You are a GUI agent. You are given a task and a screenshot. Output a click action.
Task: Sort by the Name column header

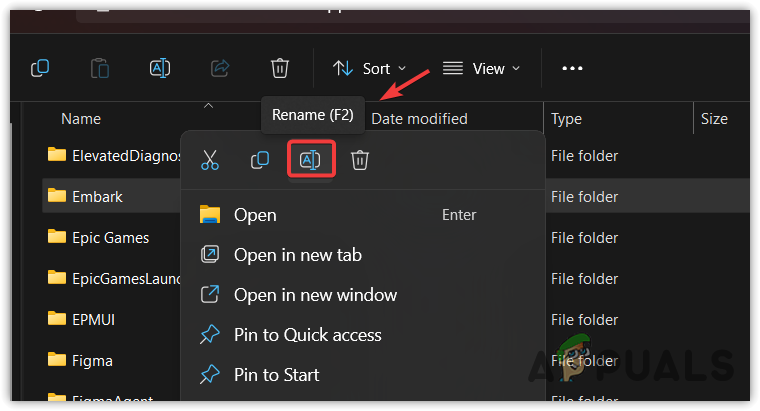[81, 119]
